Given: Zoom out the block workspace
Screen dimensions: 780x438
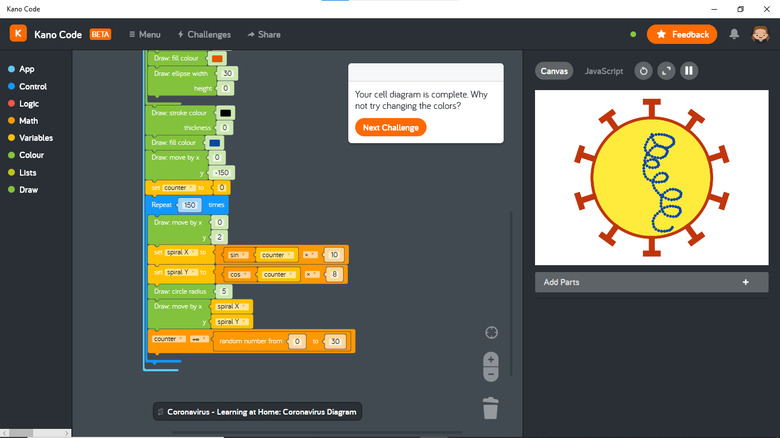Looking at the screenshot, I should pos(490,374).
